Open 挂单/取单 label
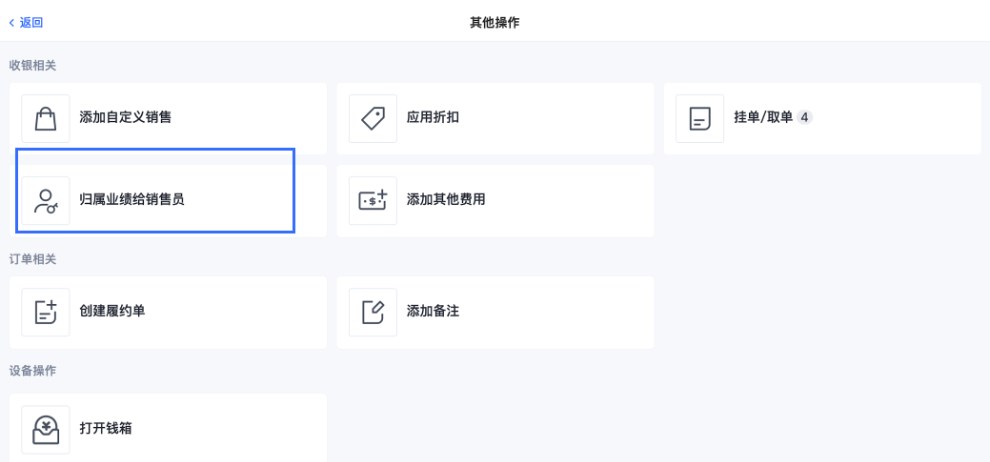 (763, 117)
